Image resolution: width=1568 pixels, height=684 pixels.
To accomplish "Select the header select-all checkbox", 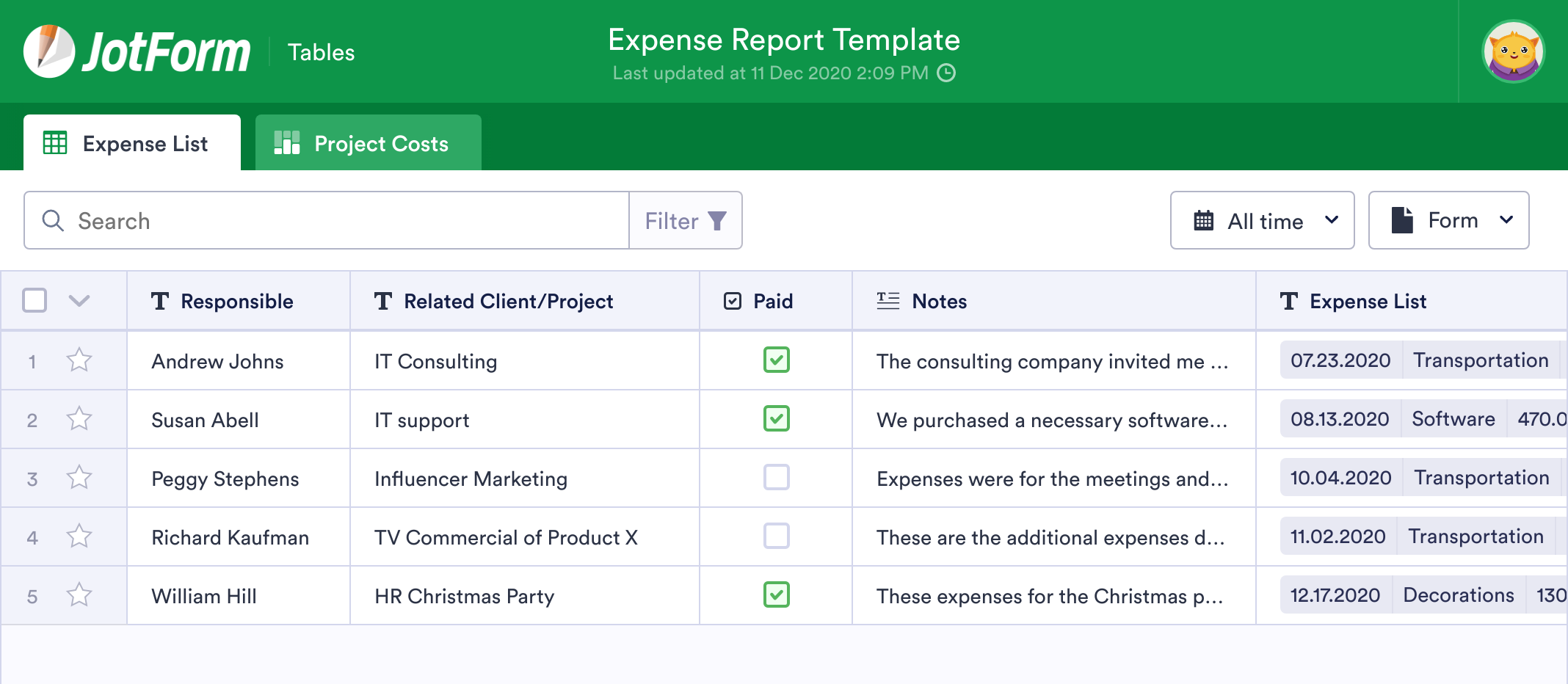I will (34, 300).
